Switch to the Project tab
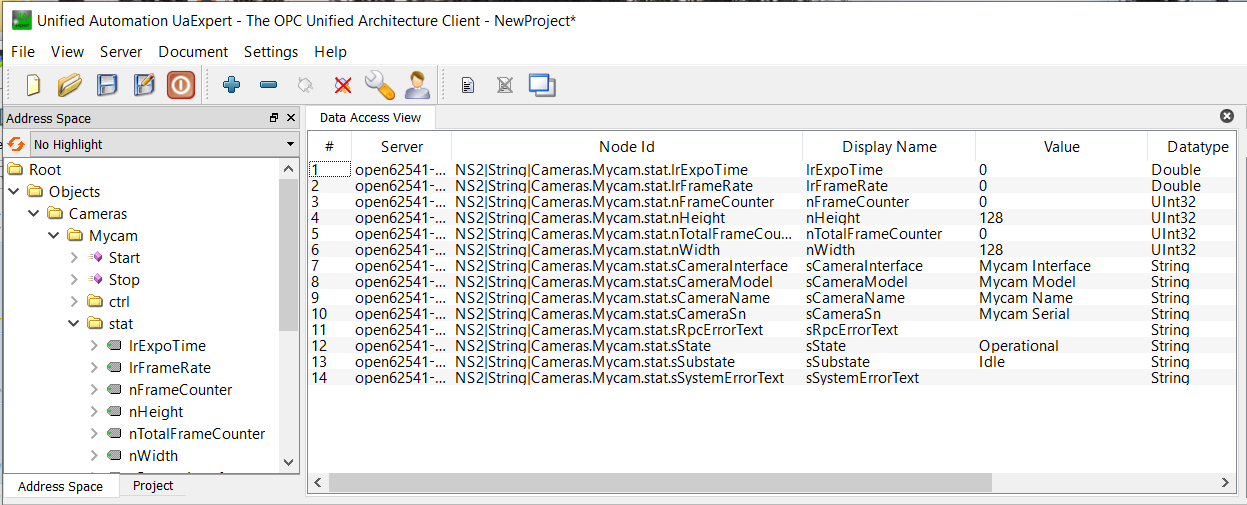 153,486
